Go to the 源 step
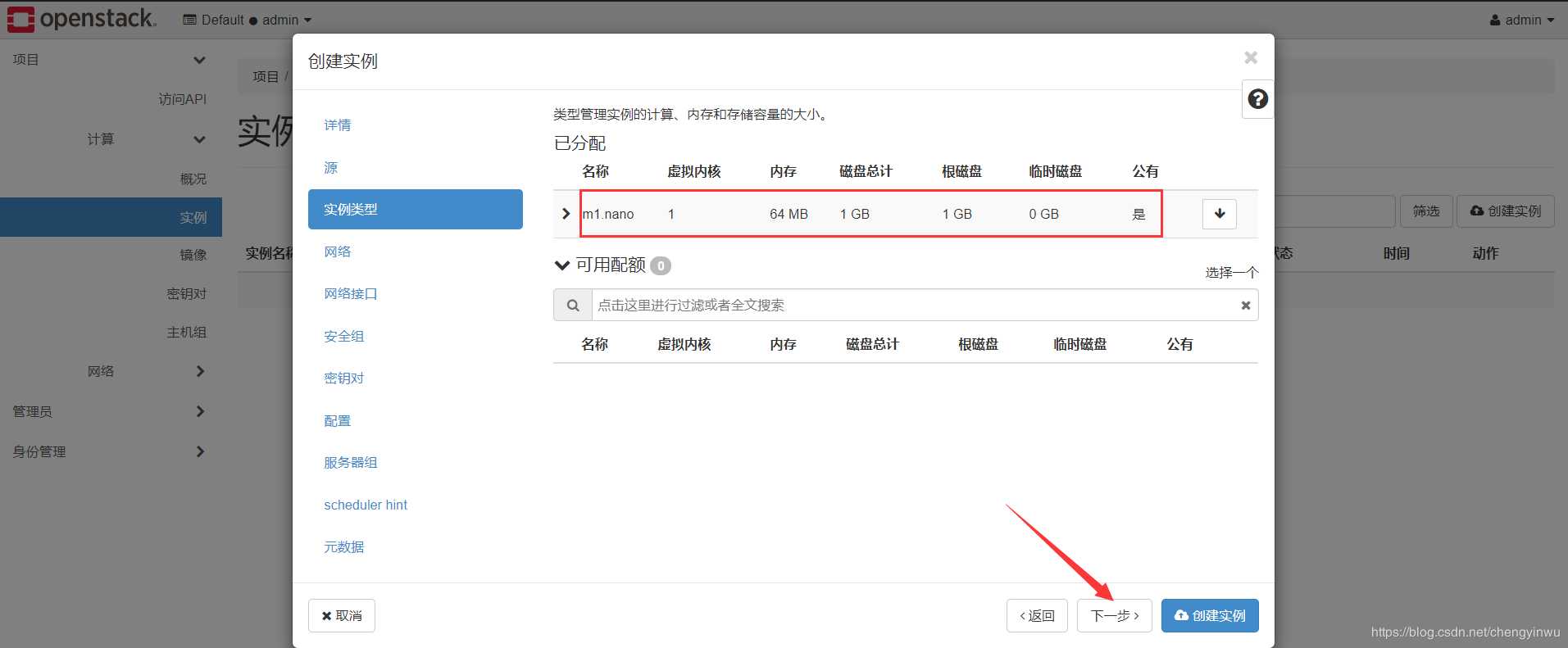This screenshot has height=648, width=1568. tap(330, 167)
